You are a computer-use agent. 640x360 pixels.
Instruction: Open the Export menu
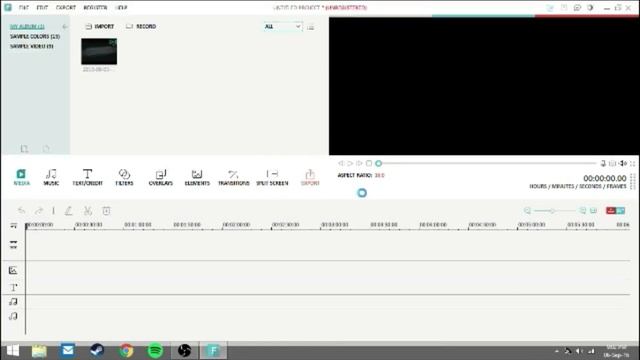coord(66,8)
